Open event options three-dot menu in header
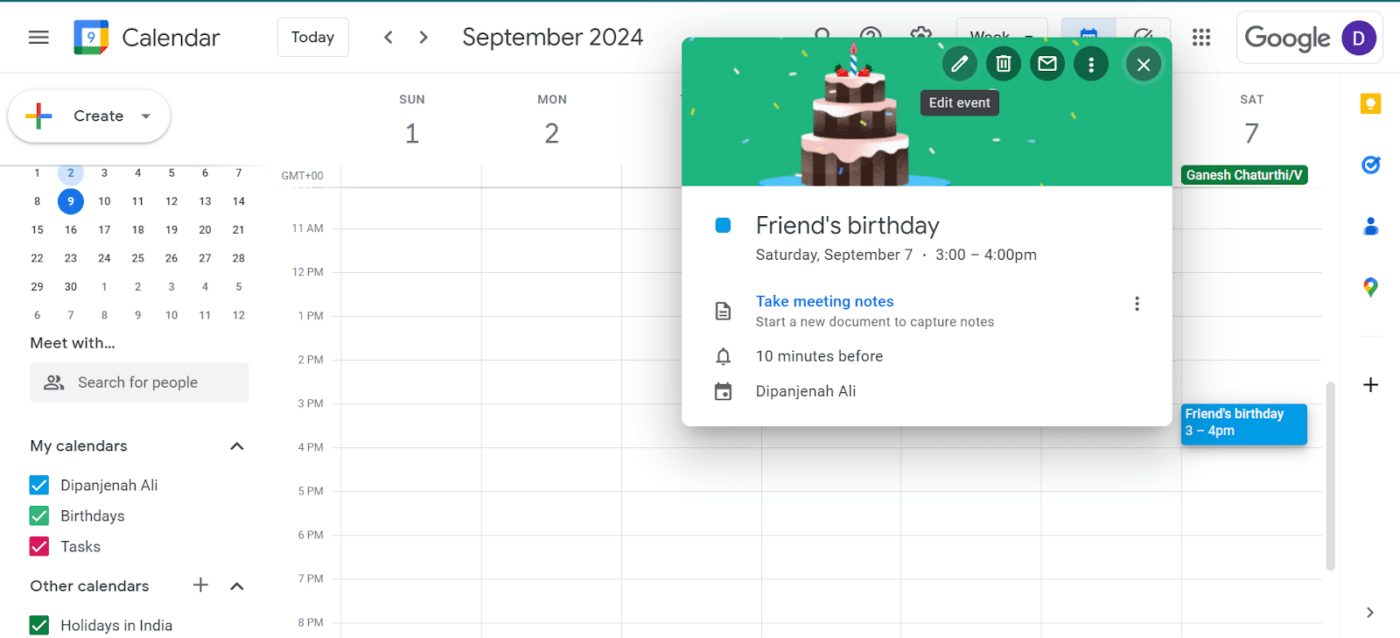The width and height of the screenshot is (1400, 638). pos(1091,64)
